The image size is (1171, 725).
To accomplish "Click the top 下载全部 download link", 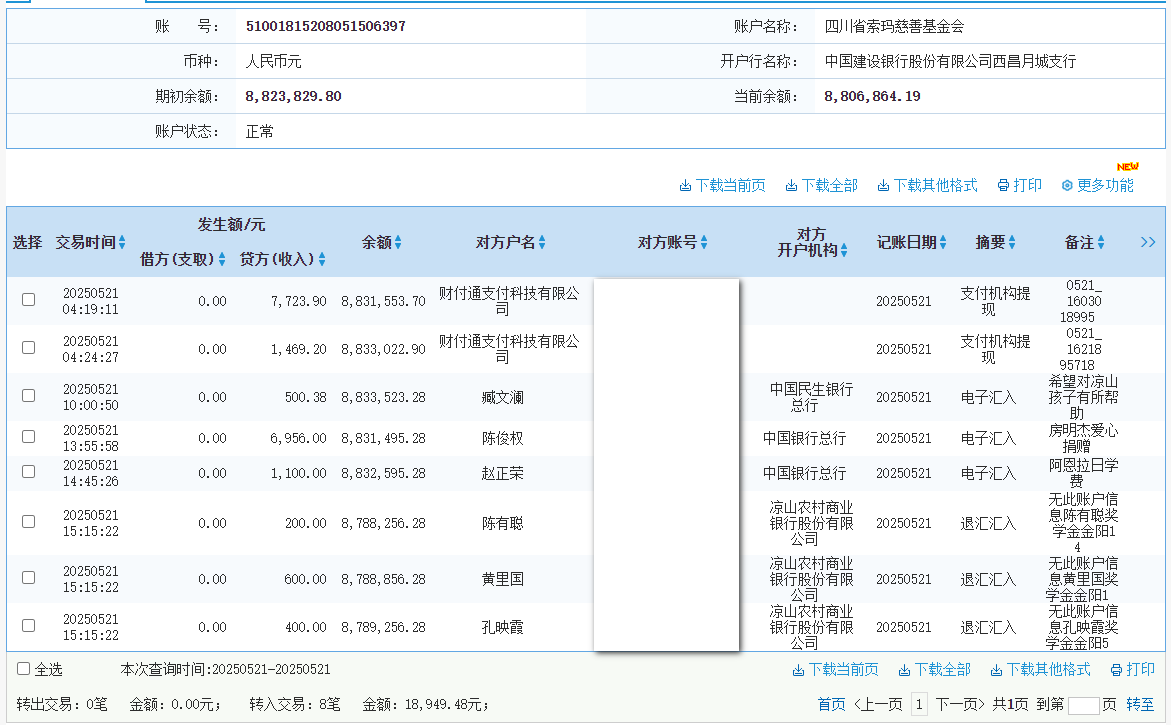I will pos(821,185).
